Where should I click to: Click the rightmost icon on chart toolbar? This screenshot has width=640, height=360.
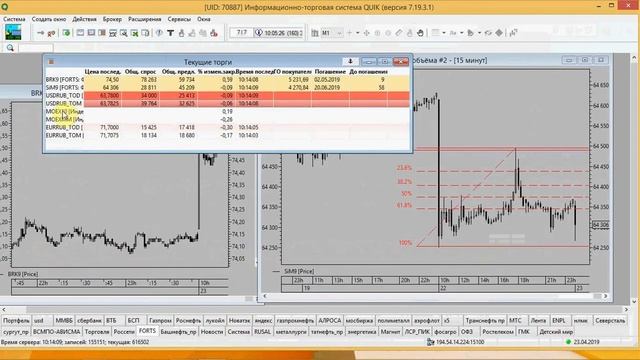click(x=513, y=33)
